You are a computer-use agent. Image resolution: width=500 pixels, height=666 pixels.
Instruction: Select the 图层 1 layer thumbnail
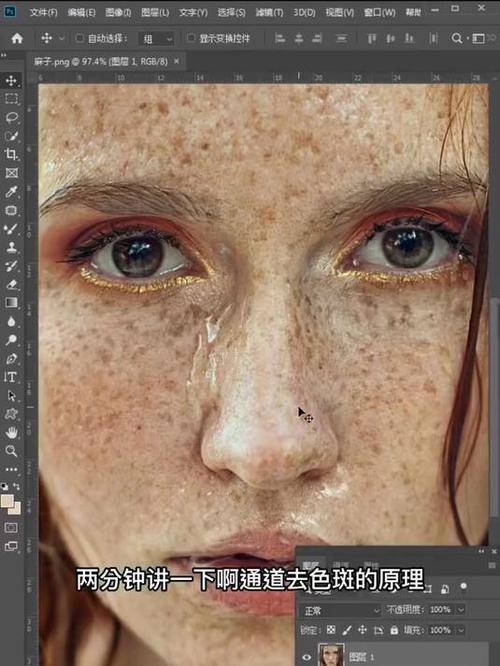(331, 655)
